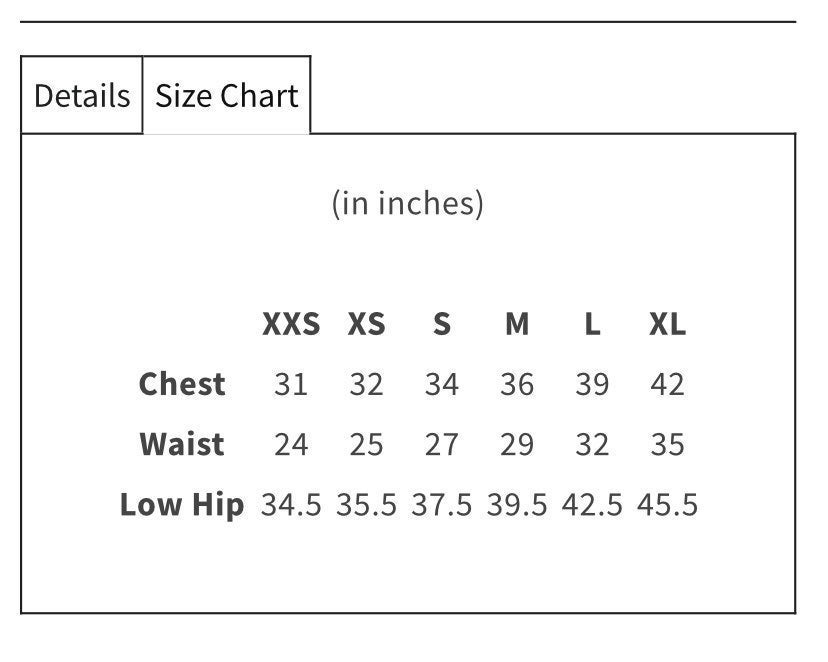The height and width of the screenshot is (662, 828).
Task: Click the XL size column header
Action: 667,324
